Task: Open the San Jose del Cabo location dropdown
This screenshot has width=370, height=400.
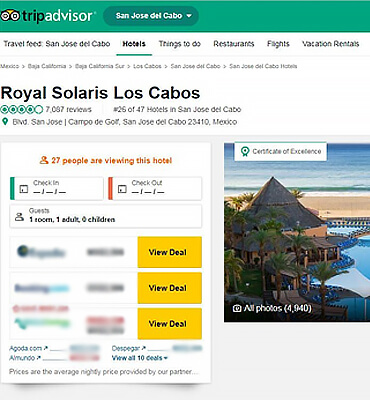Action: (x=151, y=16)
